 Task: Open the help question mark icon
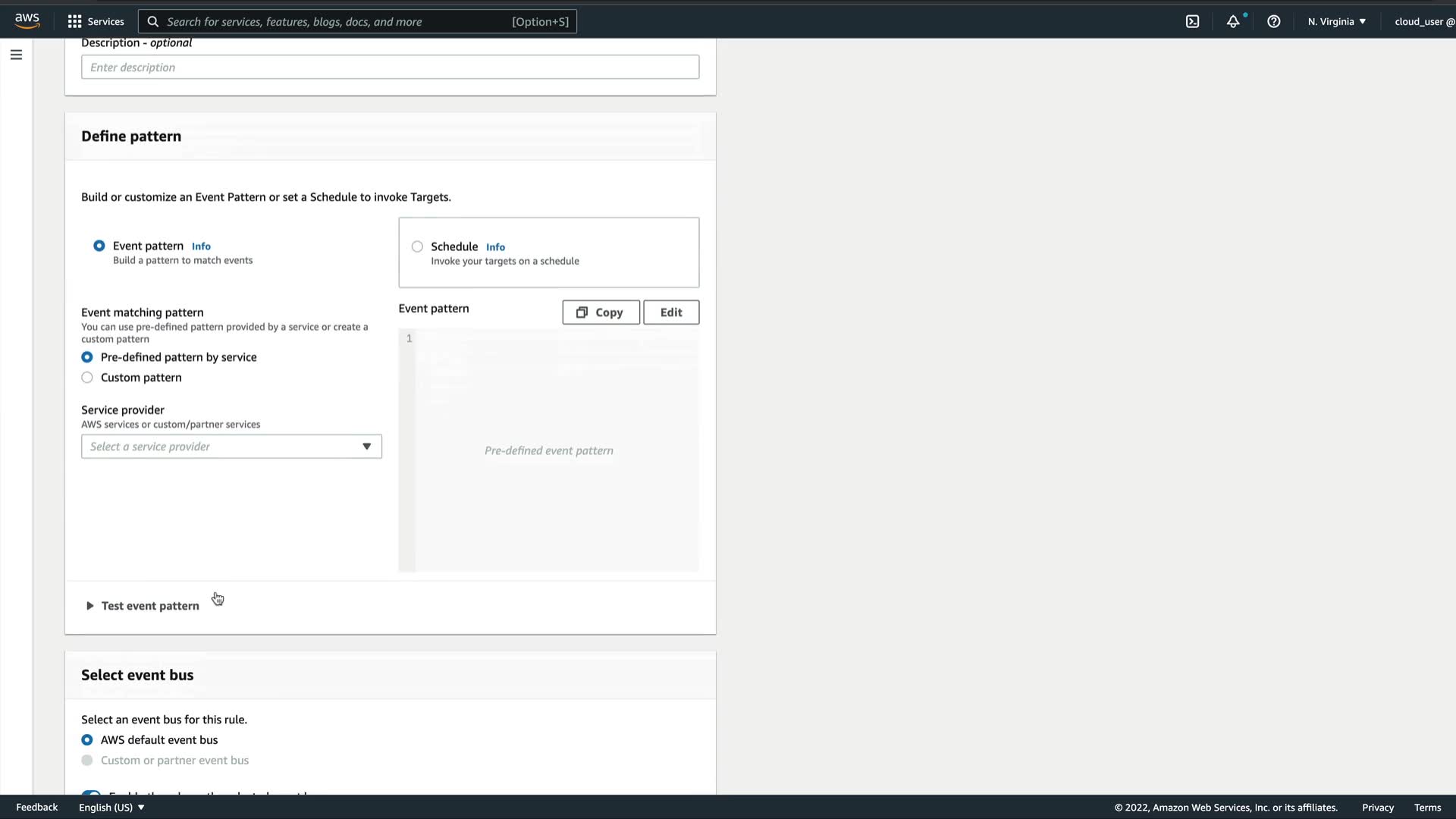coord(1274,21)
